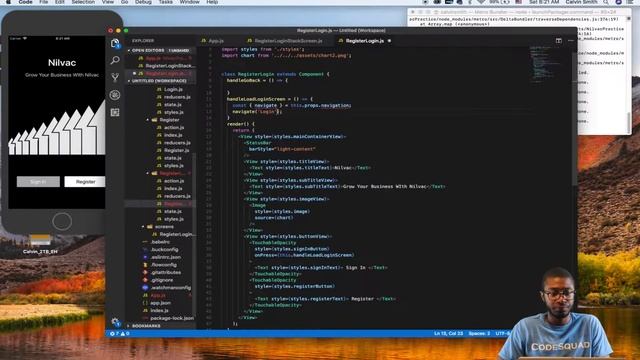Screen dimensions: 640x360
Task: Click the Spaces: 2 status entry
Action: [x=479, y=333]
